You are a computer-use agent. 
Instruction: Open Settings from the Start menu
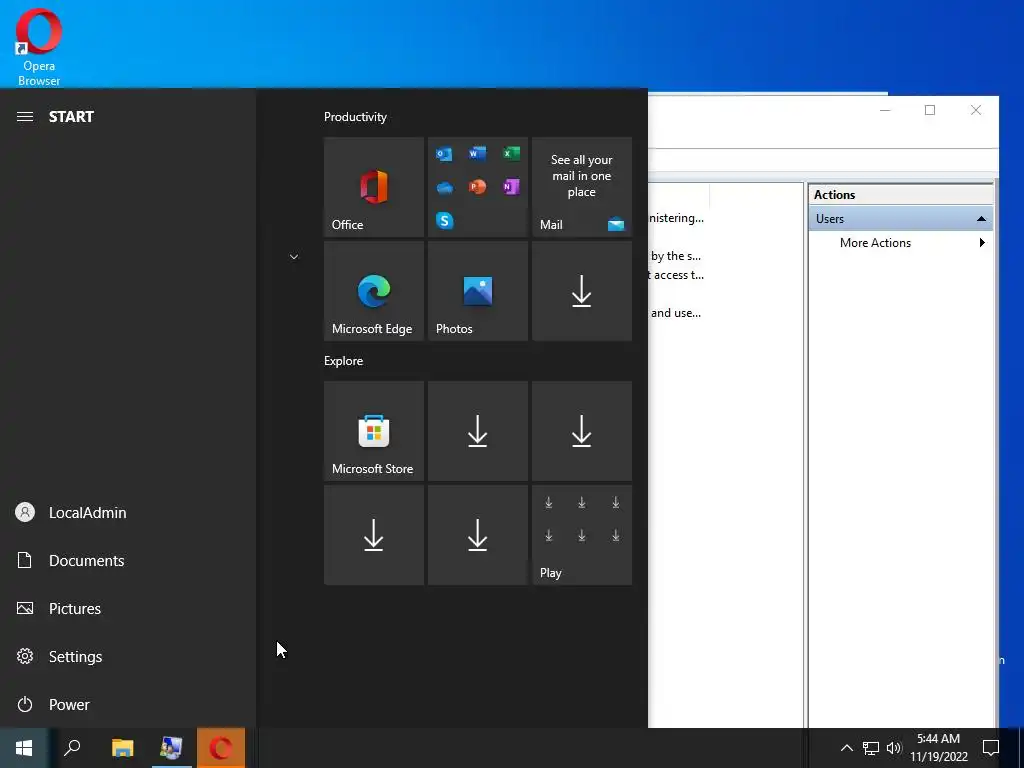tap(128, 656)
